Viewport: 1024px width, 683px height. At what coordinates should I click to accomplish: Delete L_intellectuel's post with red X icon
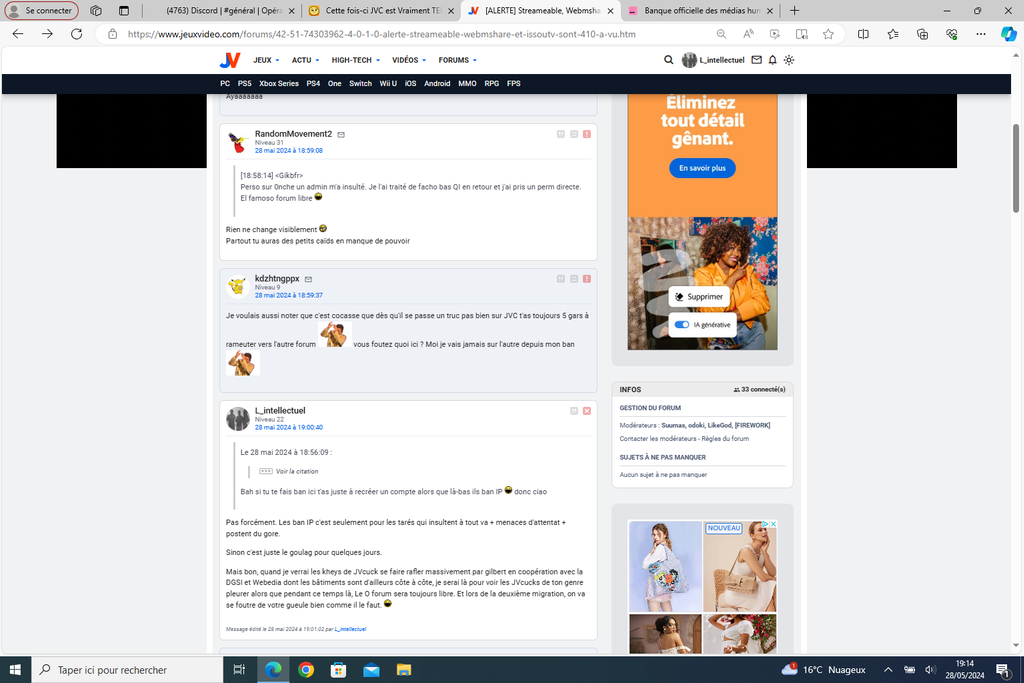(x=586, y=411)
